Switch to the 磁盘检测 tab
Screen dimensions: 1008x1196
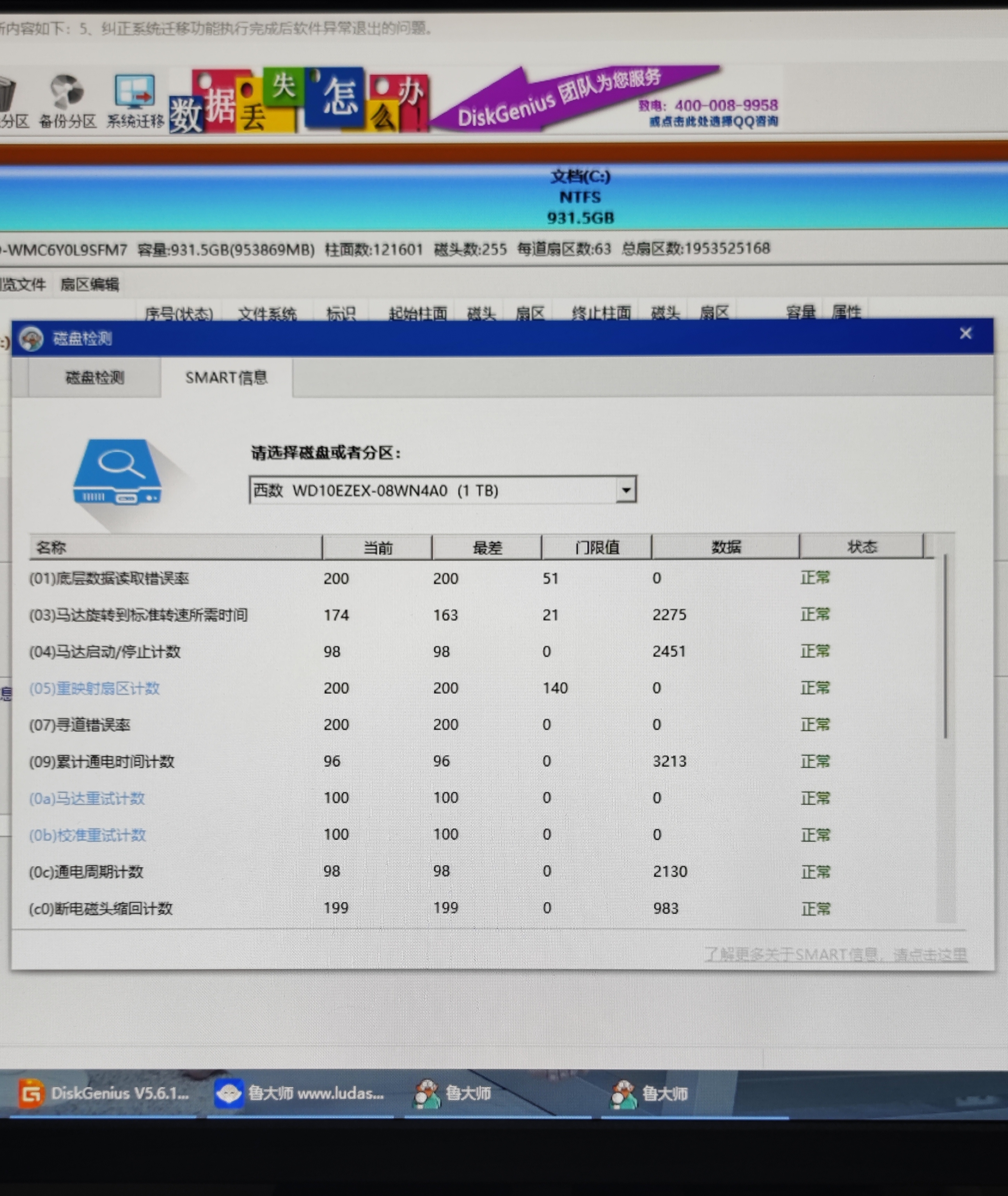94,377
